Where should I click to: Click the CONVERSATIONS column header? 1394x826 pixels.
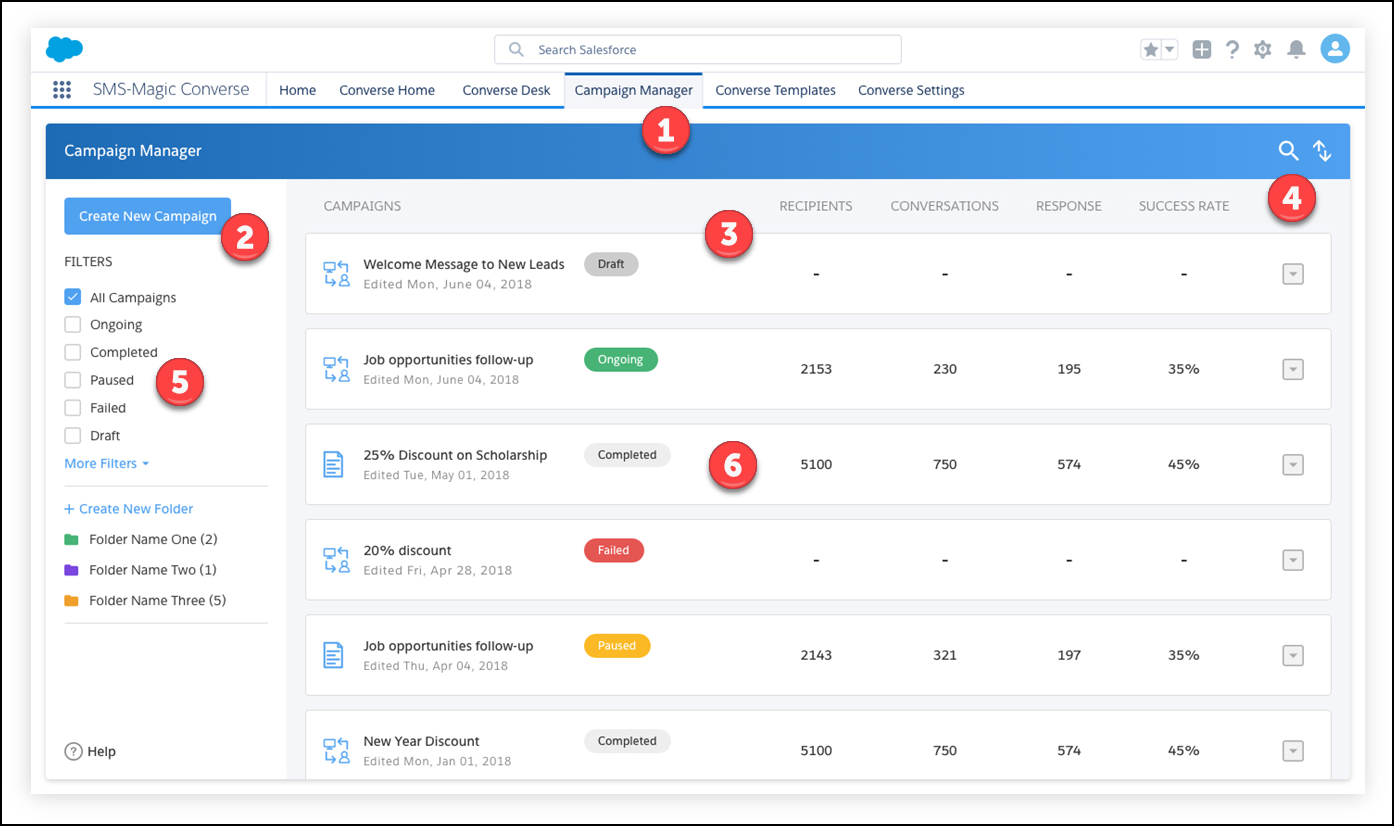pyautogui.click(x=945, y=206)
